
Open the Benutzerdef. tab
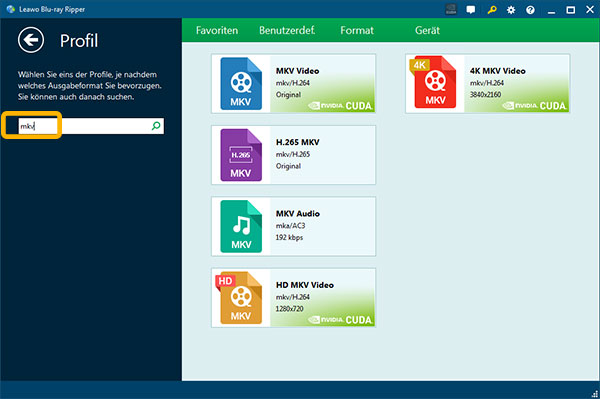click(287, 30)
